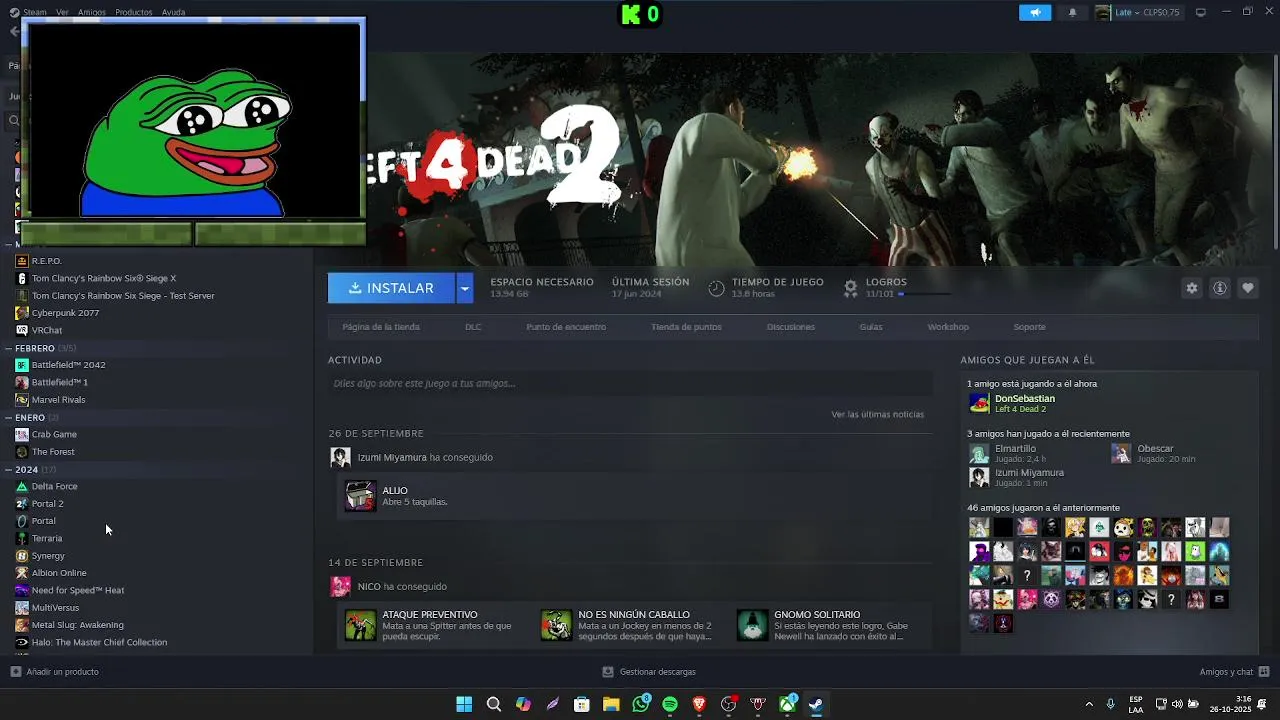Click the Gestionar descargas icon
The height and width of the screenshot is (720, 1280).
(x=608, y=672)
